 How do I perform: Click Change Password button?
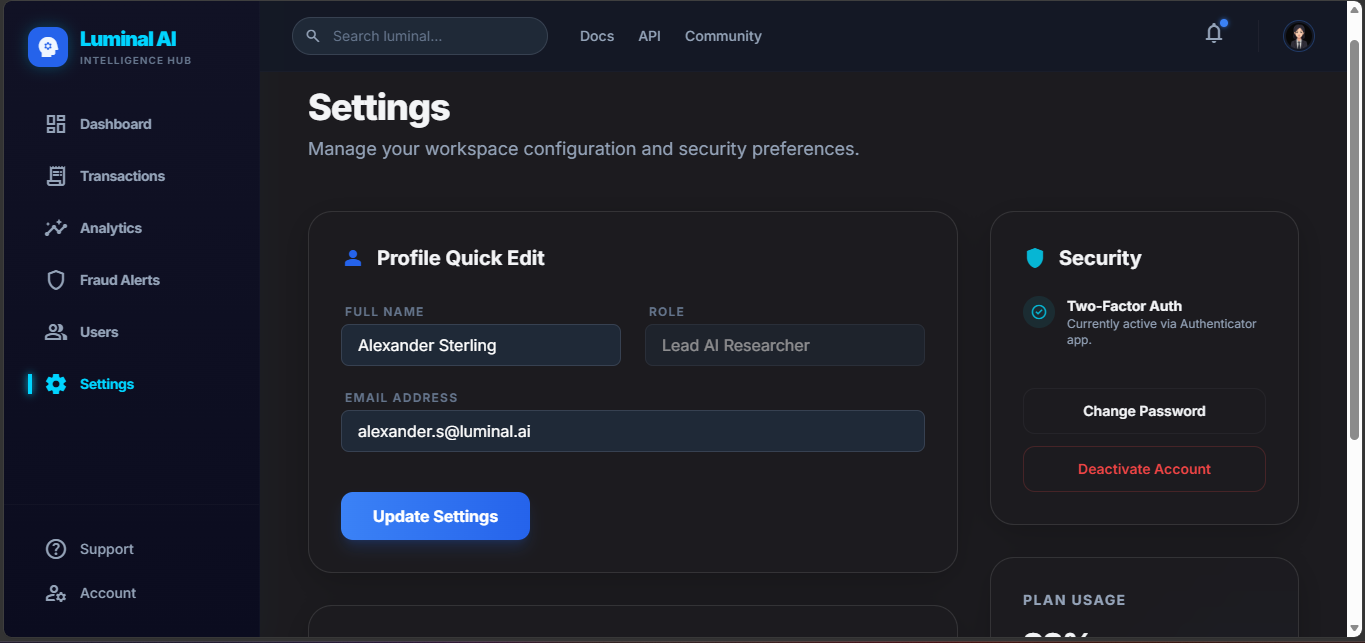click(1144, 411)
